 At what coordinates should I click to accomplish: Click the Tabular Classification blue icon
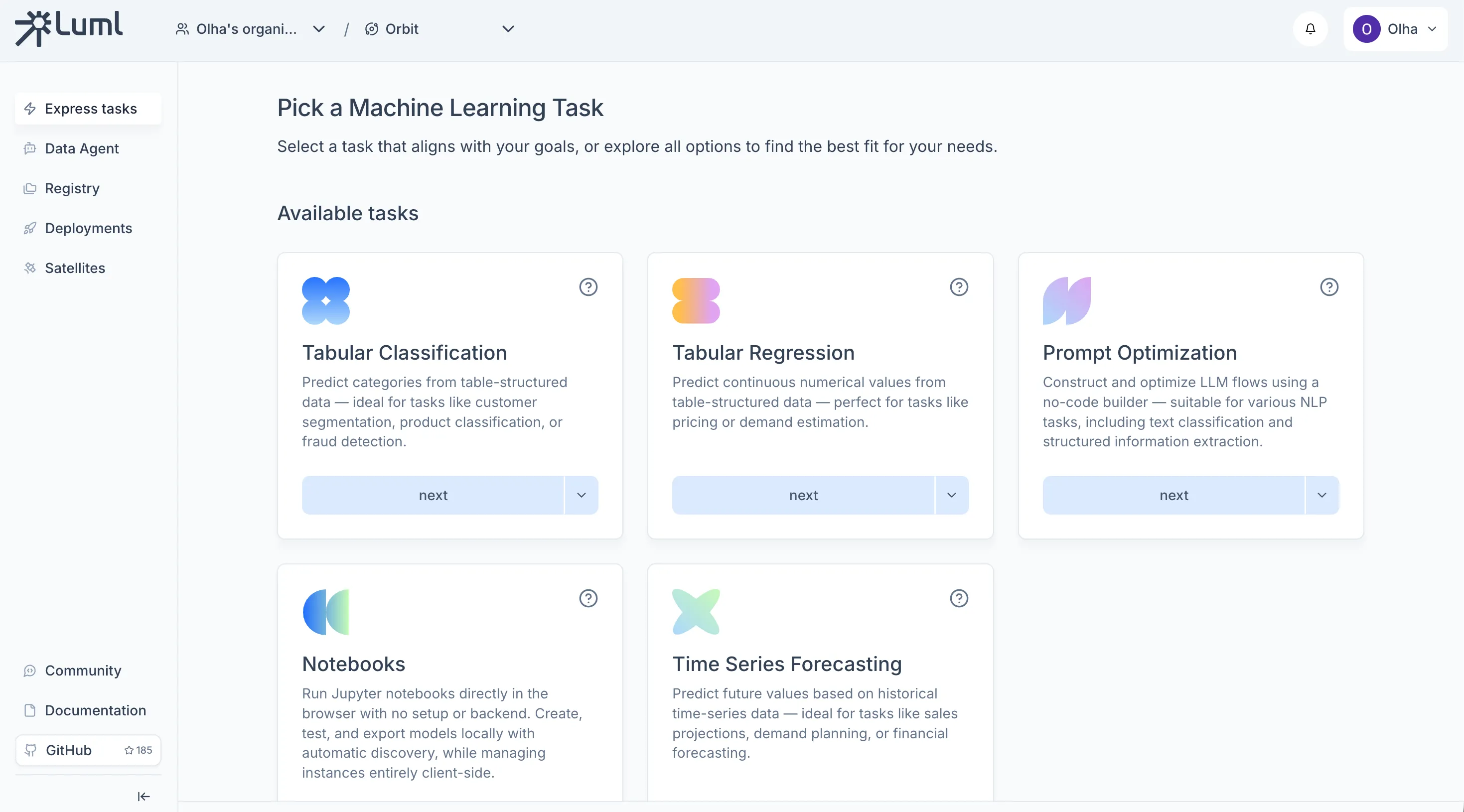[326, 300]
